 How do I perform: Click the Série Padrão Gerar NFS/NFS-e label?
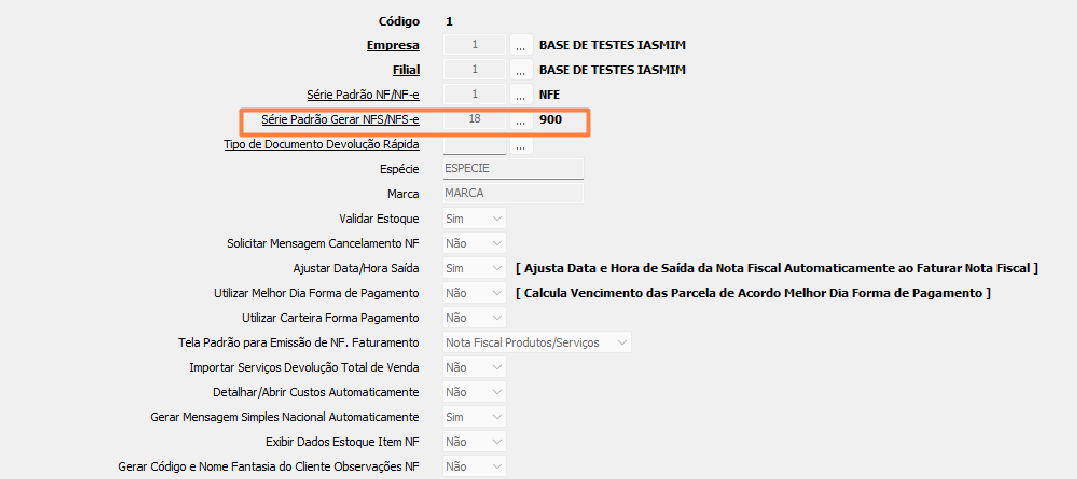click(x=340, y=120)
